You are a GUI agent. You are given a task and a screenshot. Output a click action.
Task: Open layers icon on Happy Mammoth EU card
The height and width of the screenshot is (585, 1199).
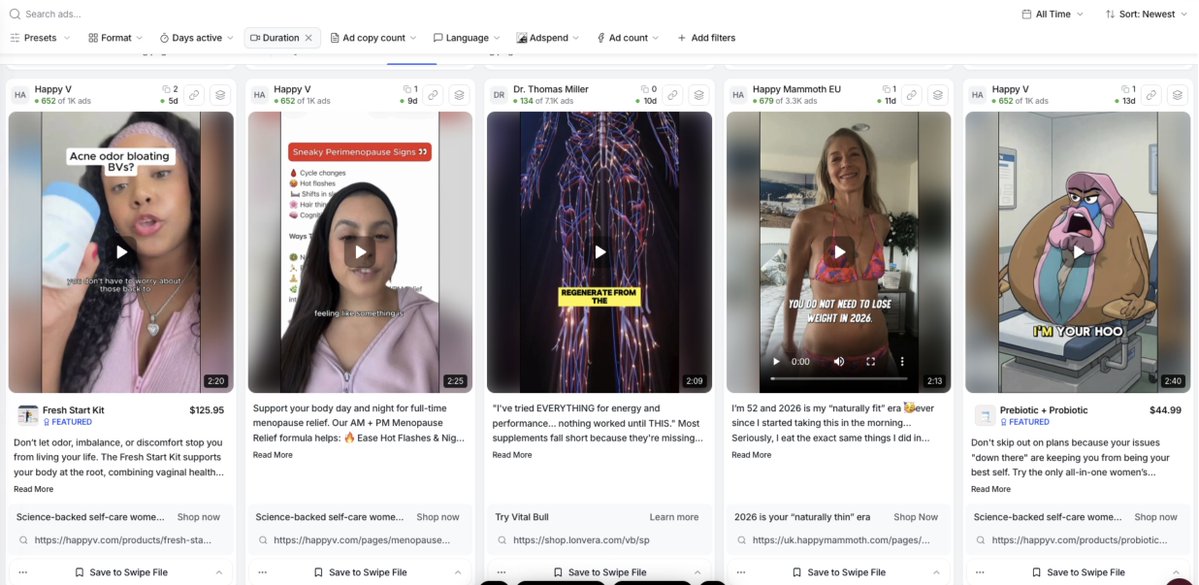coord(938,95)
